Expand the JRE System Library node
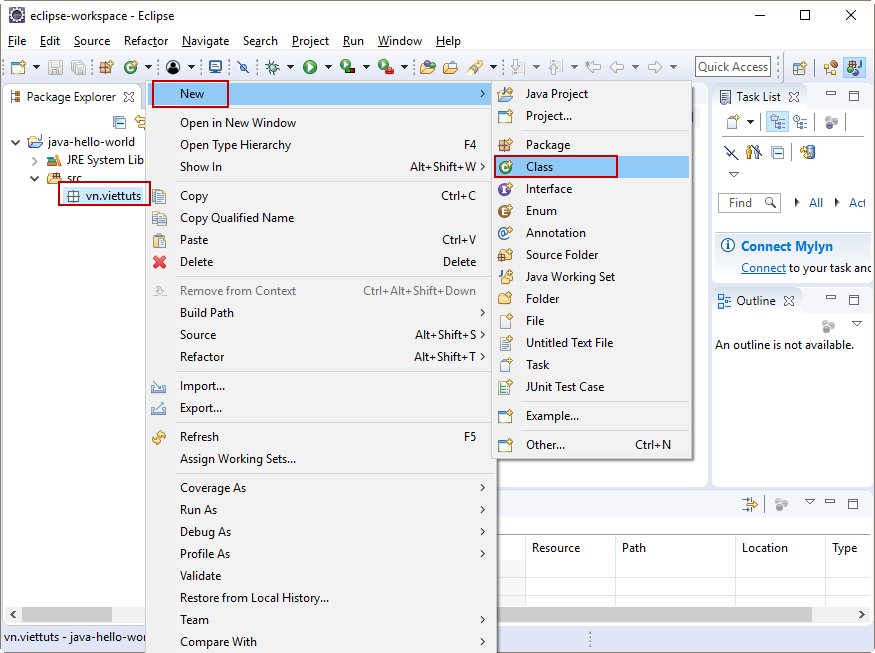Screen dimensions: 875x653 pos(35,161)
